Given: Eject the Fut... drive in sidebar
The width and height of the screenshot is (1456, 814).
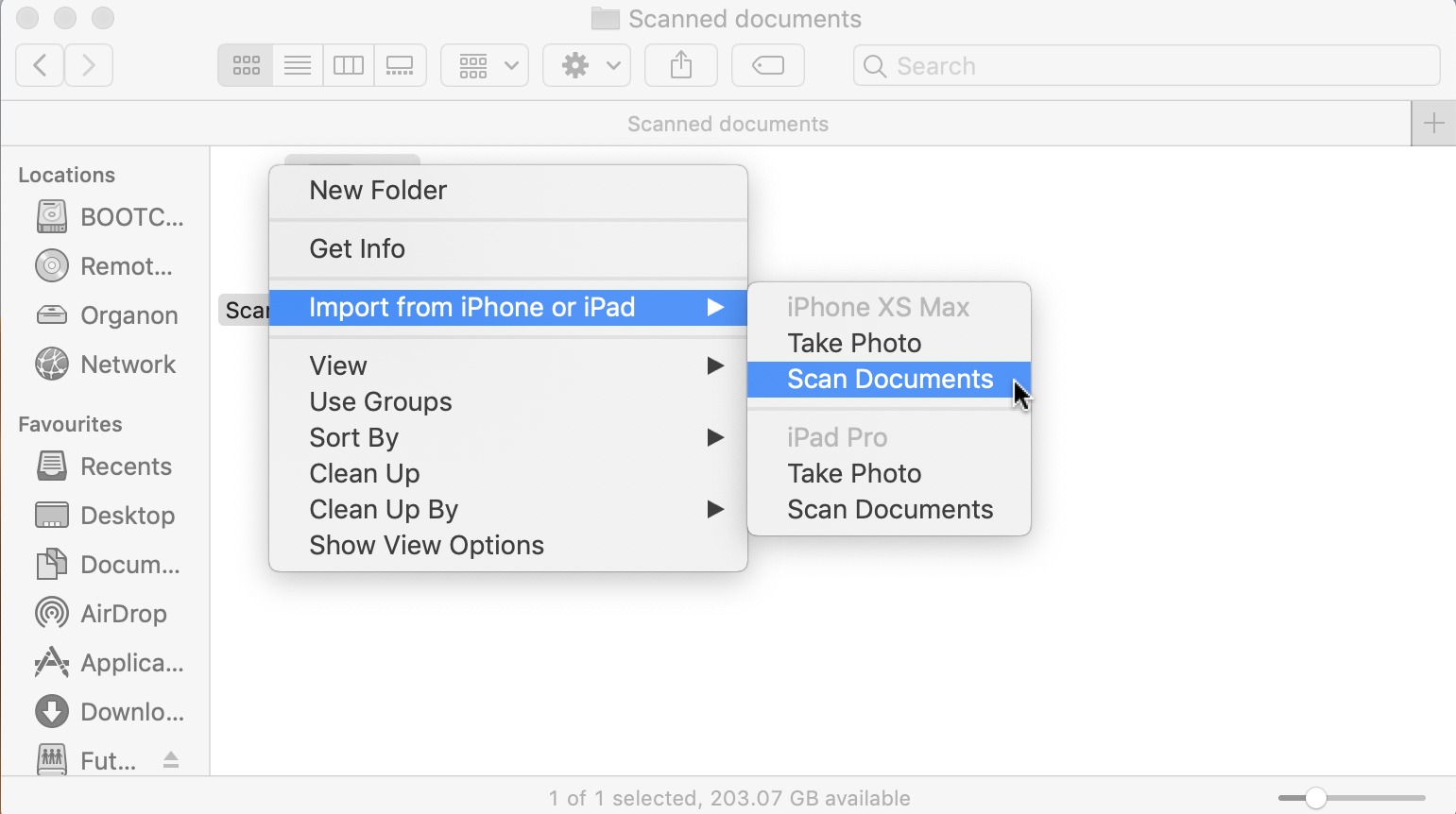Looking at the screenshot, I should [x=171, y=760].
